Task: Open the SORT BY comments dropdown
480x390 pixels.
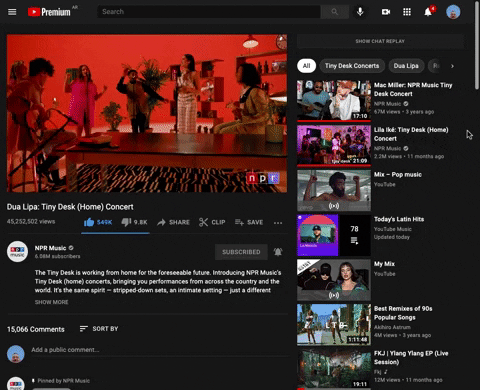Action: click(x=99, y=329)
